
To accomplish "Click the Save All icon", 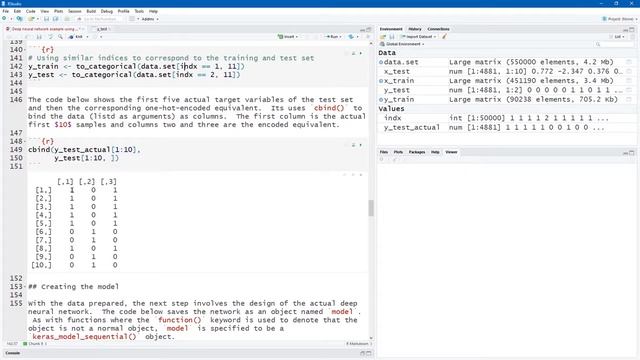I will 56,19.
